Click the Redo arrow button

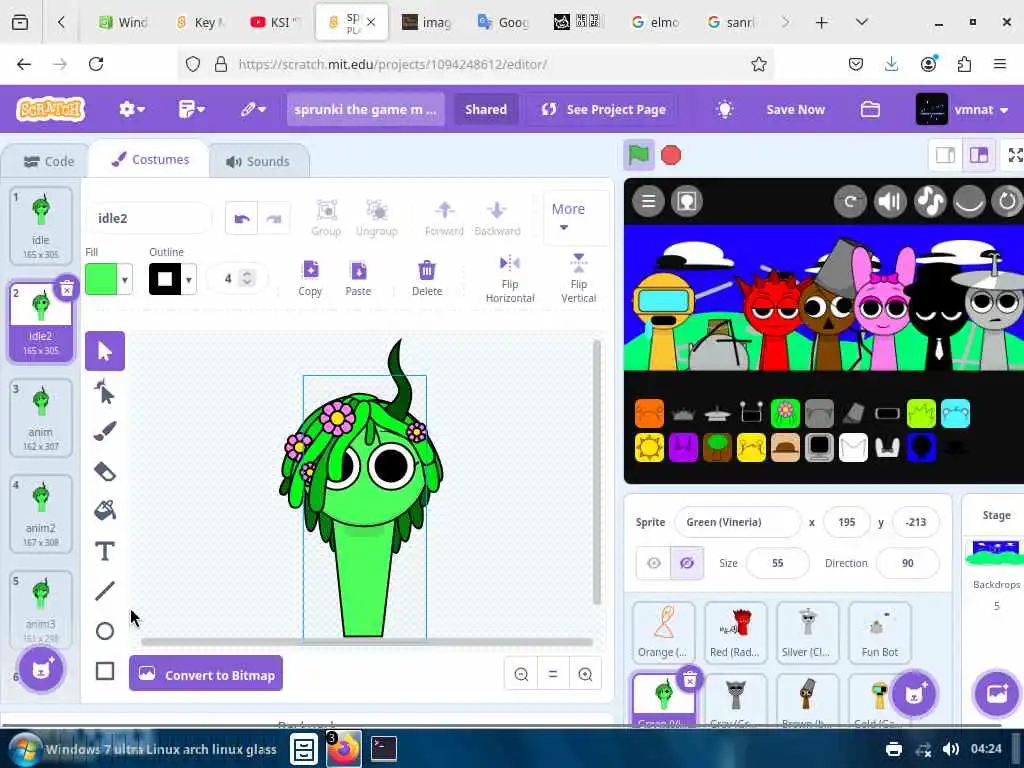tap(274, 219)
